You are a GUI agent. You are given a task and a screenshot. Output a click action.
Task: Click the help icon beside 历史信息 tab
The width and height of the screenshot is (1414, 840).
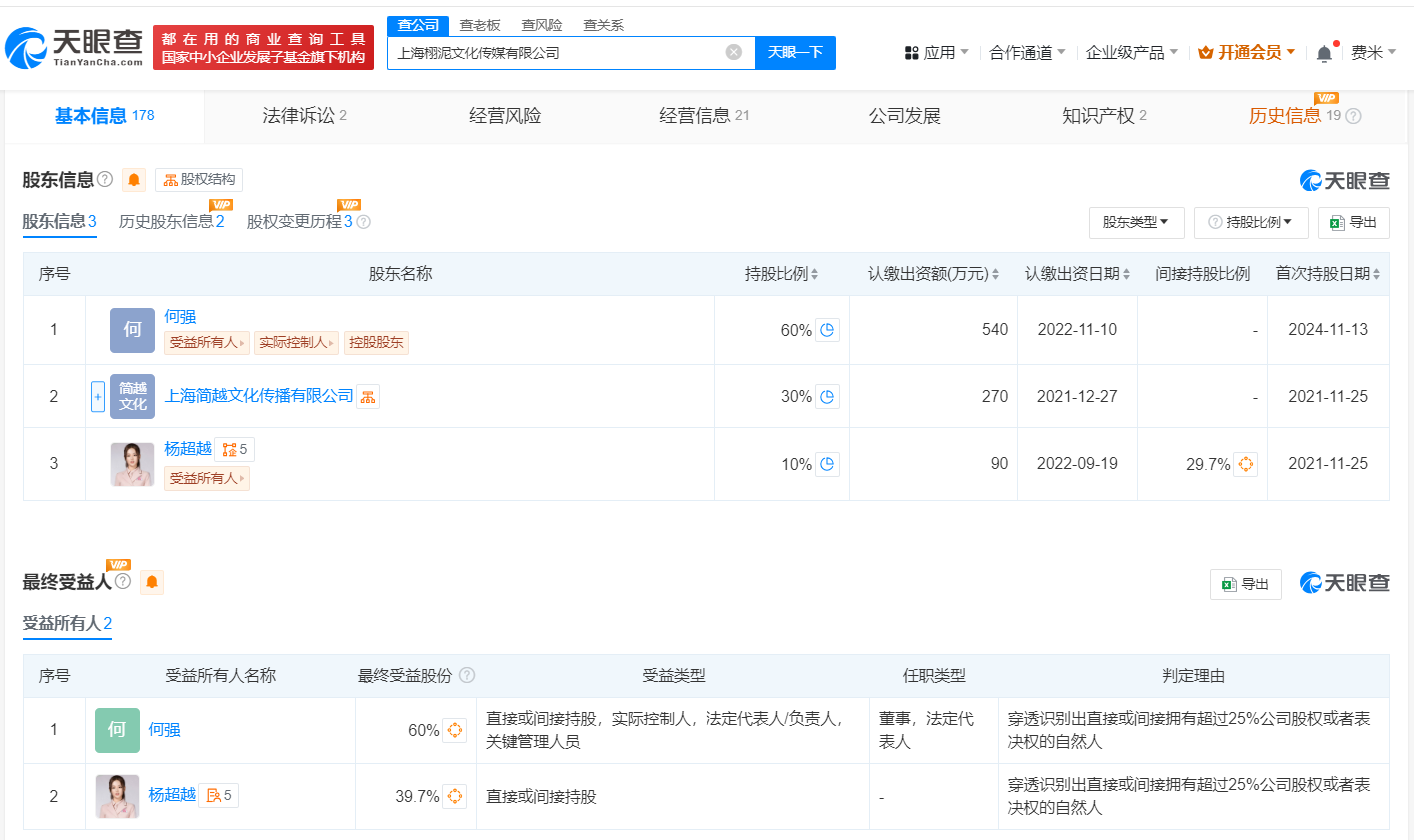click(x=1353, y=116)
